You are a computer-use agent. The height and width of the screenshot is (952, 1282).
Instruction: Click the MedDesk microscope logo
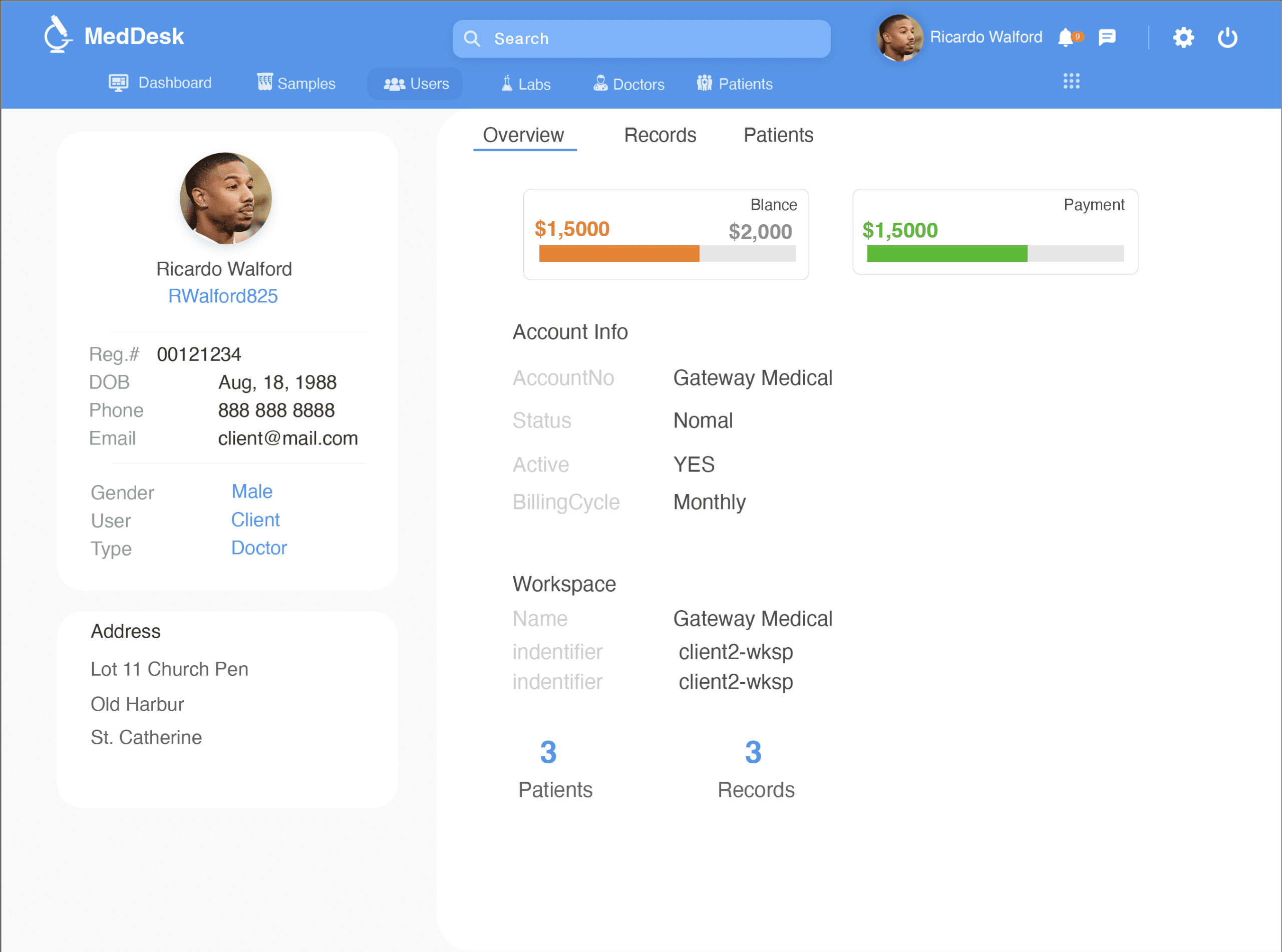point(58,35)
